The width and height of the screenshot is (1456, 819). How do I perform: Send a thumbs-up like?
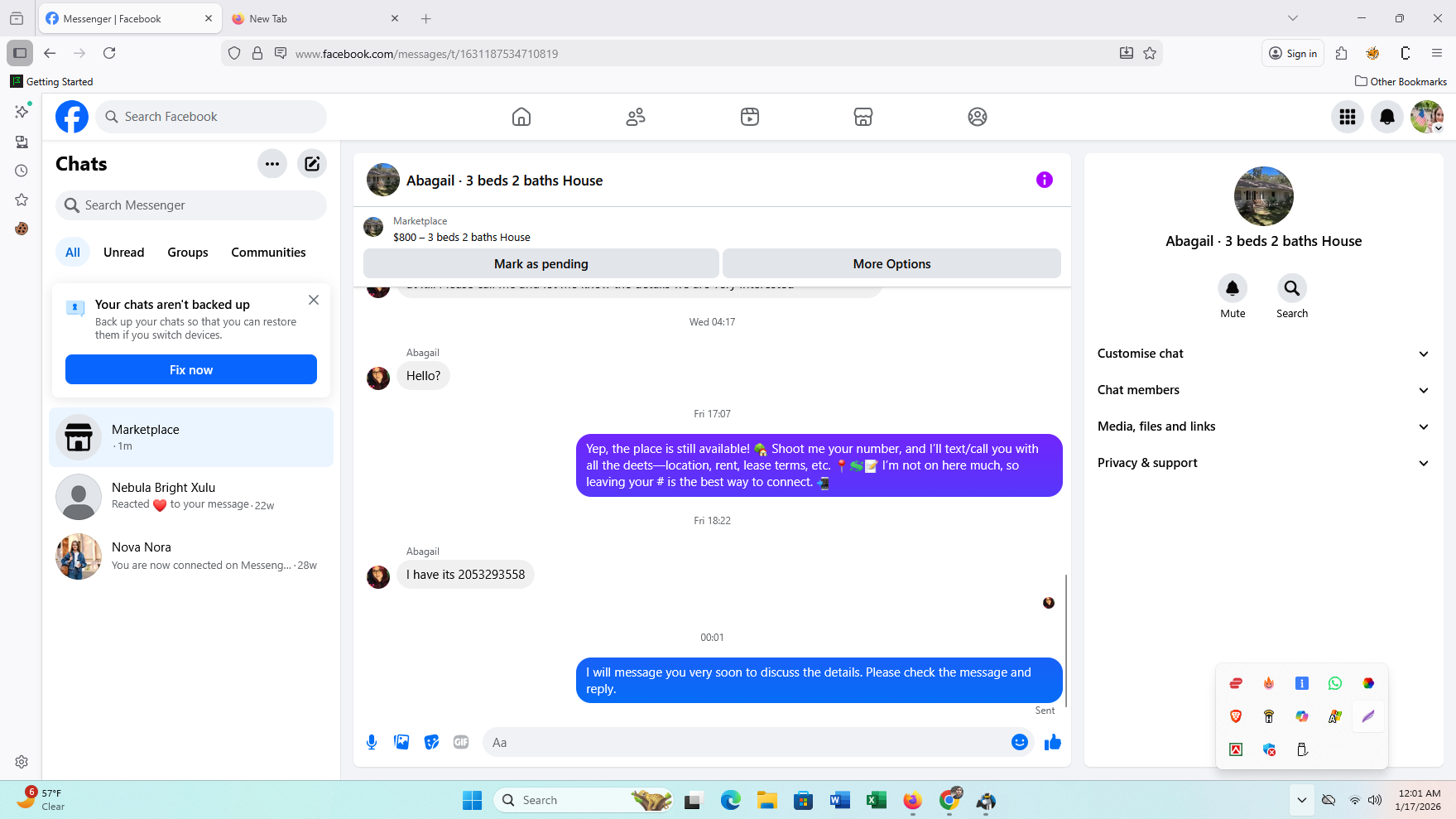(1053, 742)
